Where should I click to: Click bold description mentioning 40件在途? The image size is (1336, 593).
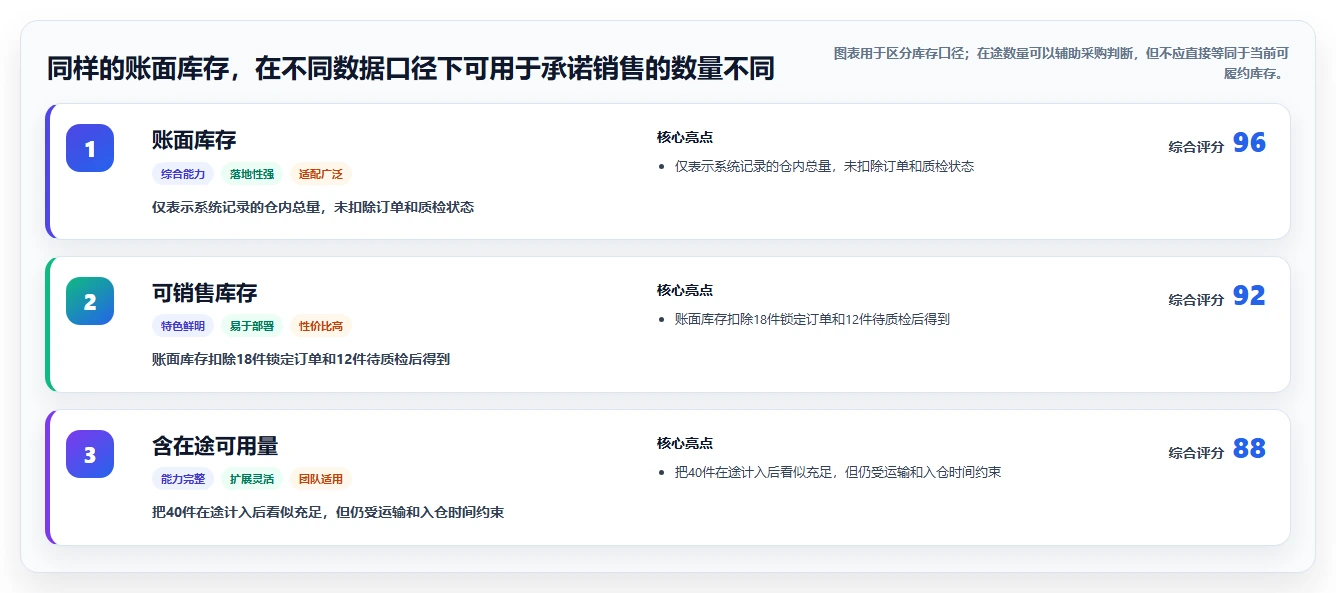click(x=328, y=512)
